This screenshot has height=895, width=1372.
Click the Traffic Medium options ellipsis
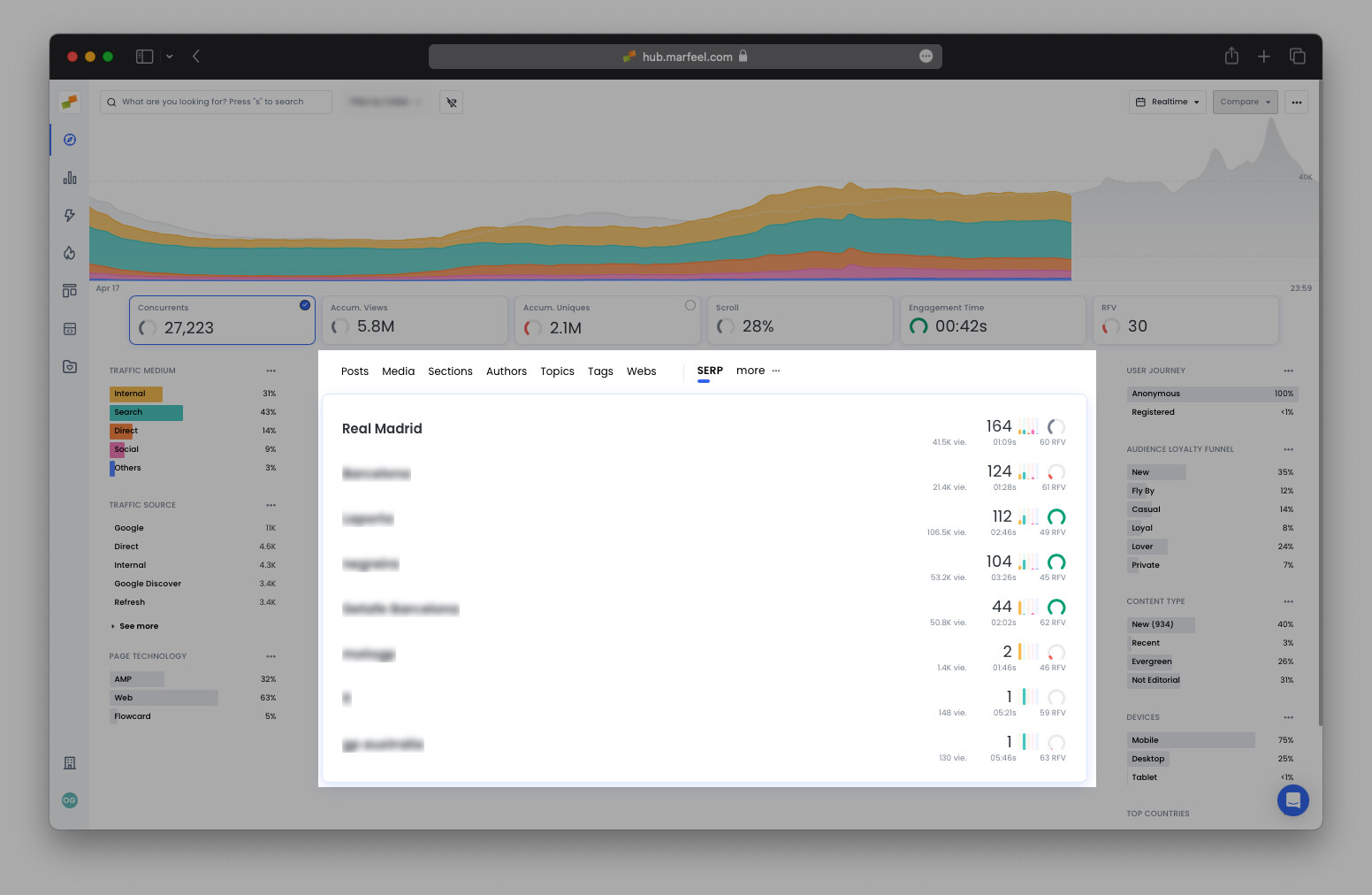click(271, 371)
